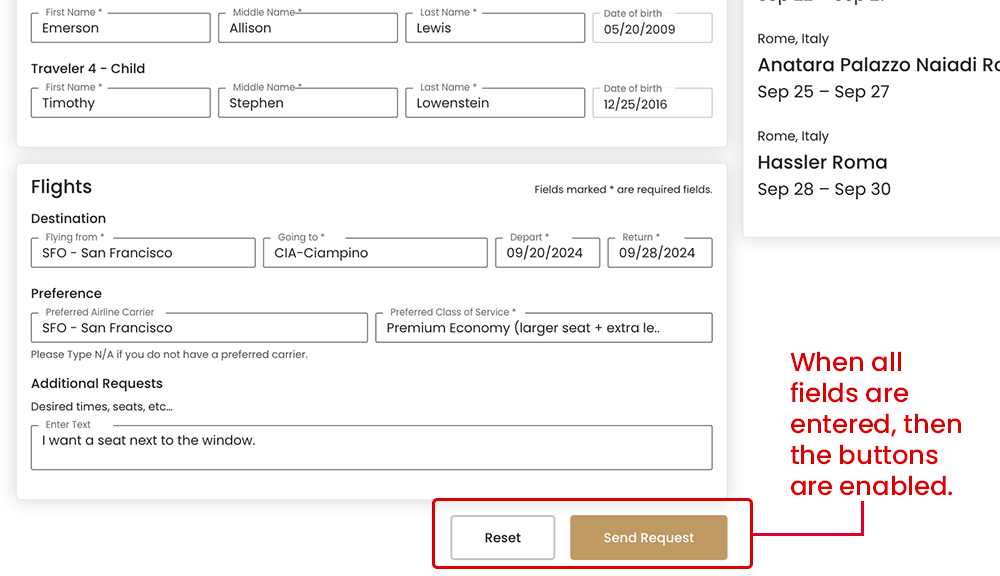1000x576 pixels.
Task: Click the First Name field containing Emerson
Action: point(120,28)
